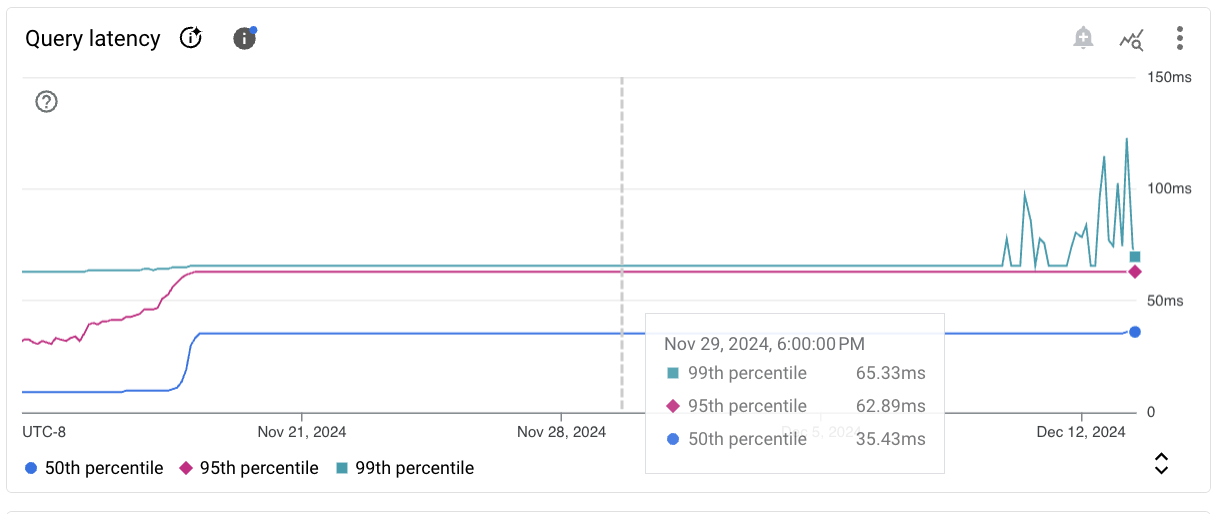Open the info icon with blue dot
Screen dimensions: 1221x514
pos(245,39)
